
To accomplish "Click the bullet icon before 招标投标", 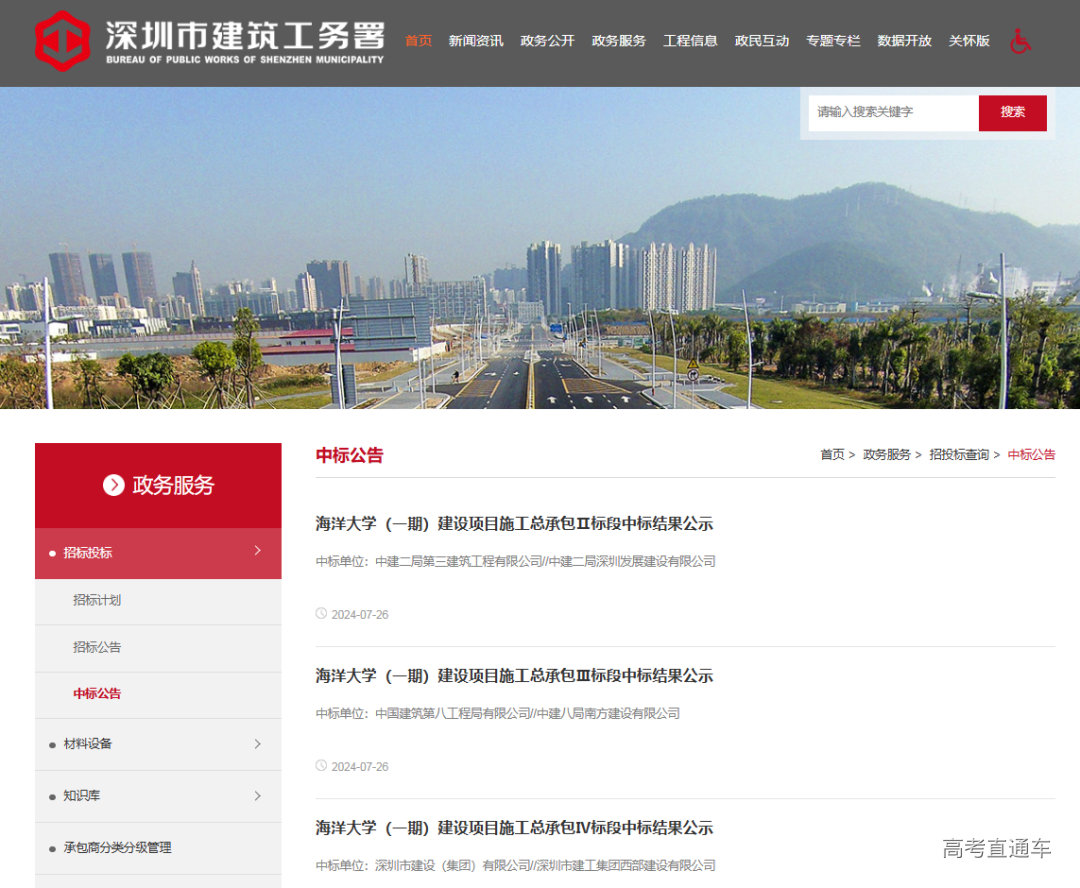I will point(52,552).
